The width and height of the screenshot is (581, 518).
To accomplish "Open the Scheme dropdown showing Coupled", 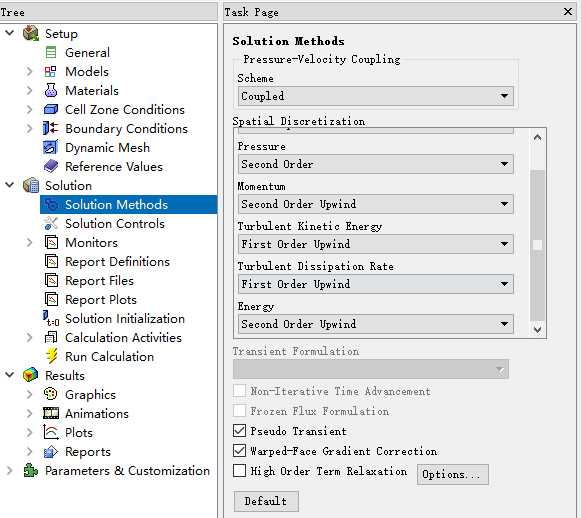I will [x=375, y=96].
